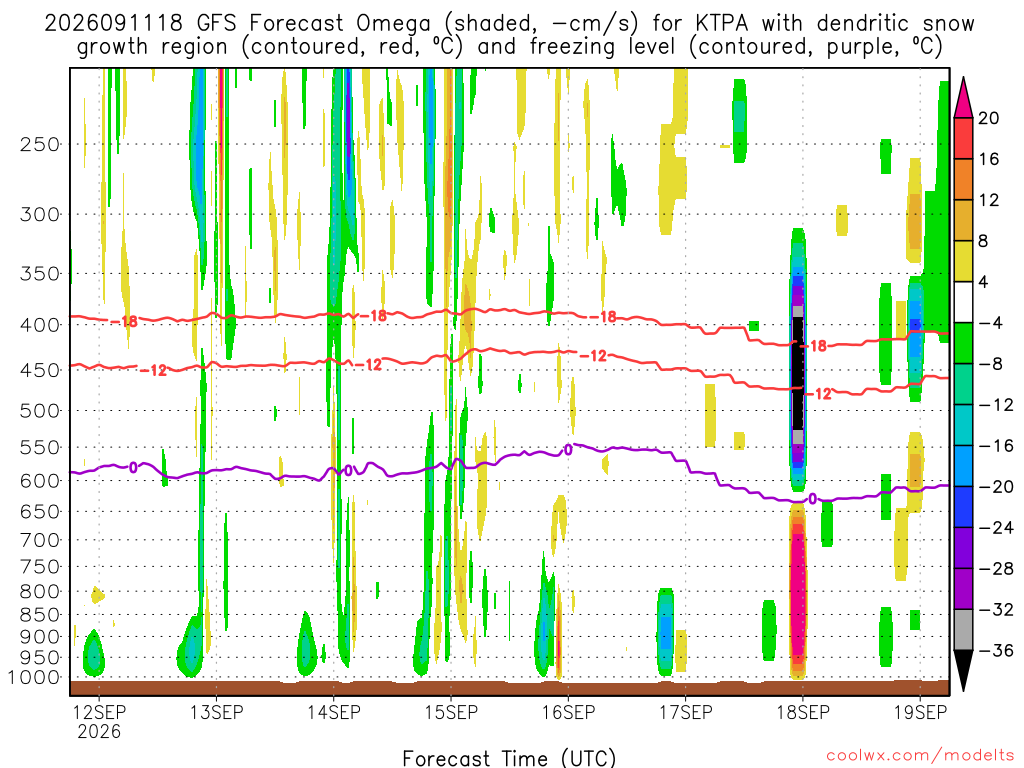This screenshot has height=768, width=1024.
Task: Click the black bottom arrow of colorbar
Action: click(963, 670)
